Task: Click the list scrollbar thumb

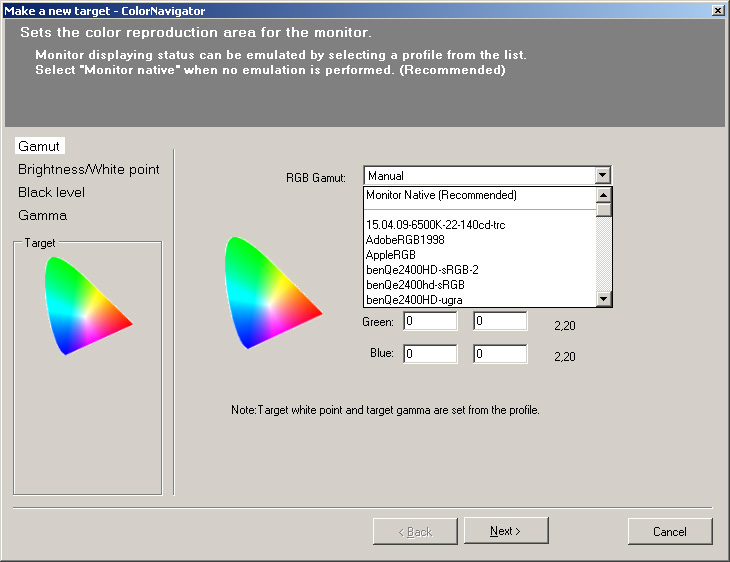Action: [603, 210]
